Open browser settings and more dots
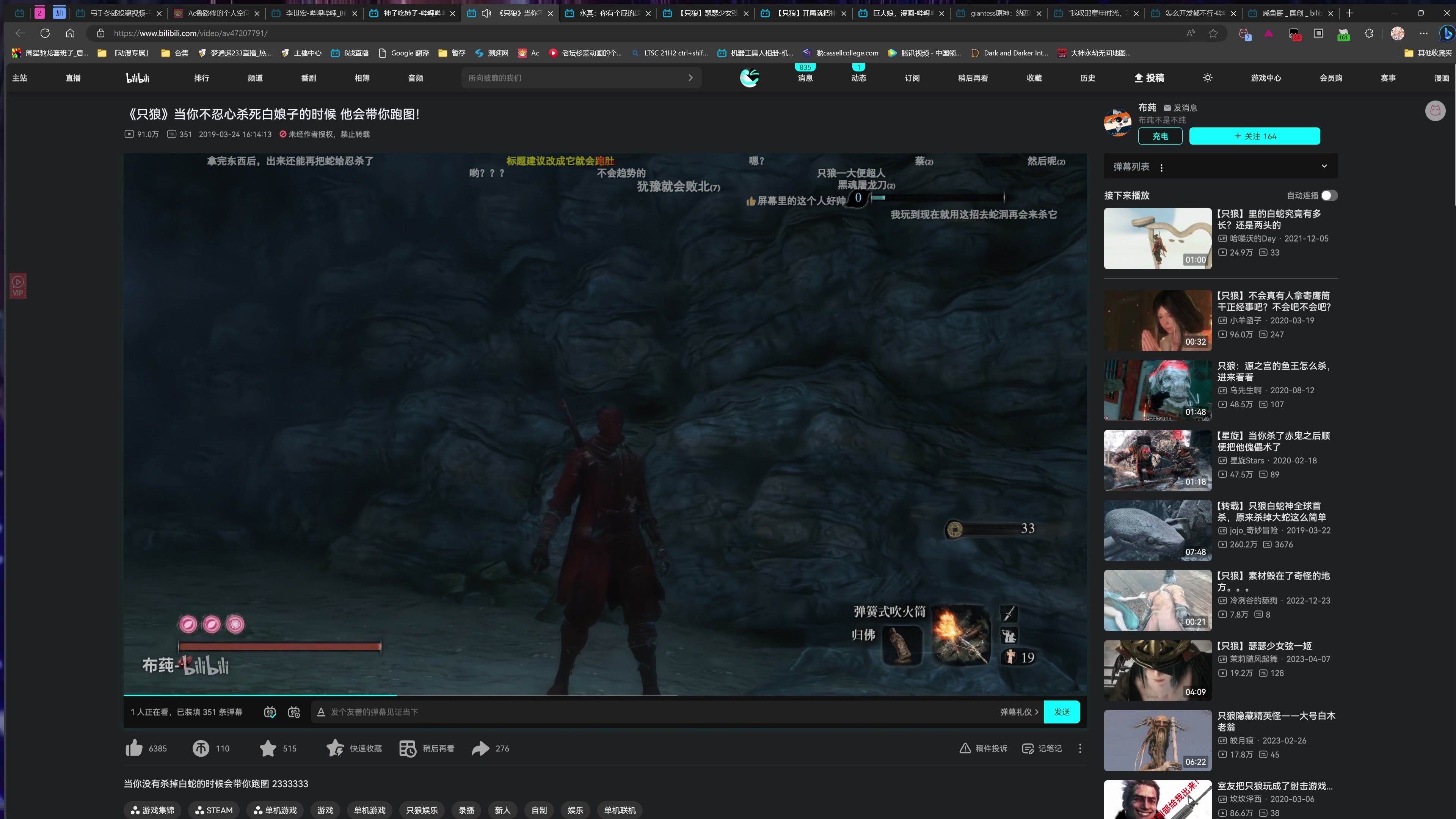 click(1423, 33)
